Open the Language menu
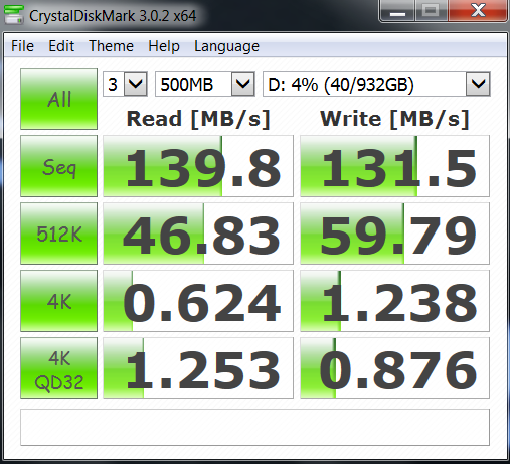This screenshot has width=510, height=464. click(227, 46)
